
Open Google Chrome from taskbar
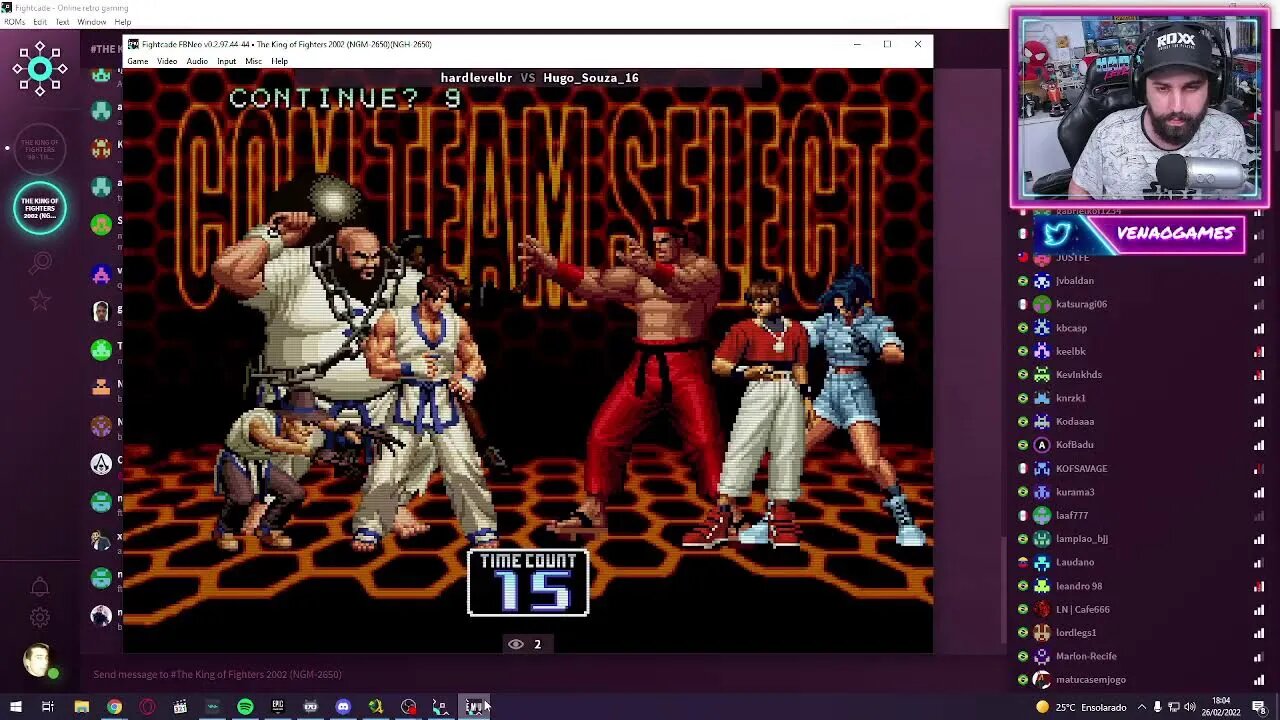click(115, 707)
